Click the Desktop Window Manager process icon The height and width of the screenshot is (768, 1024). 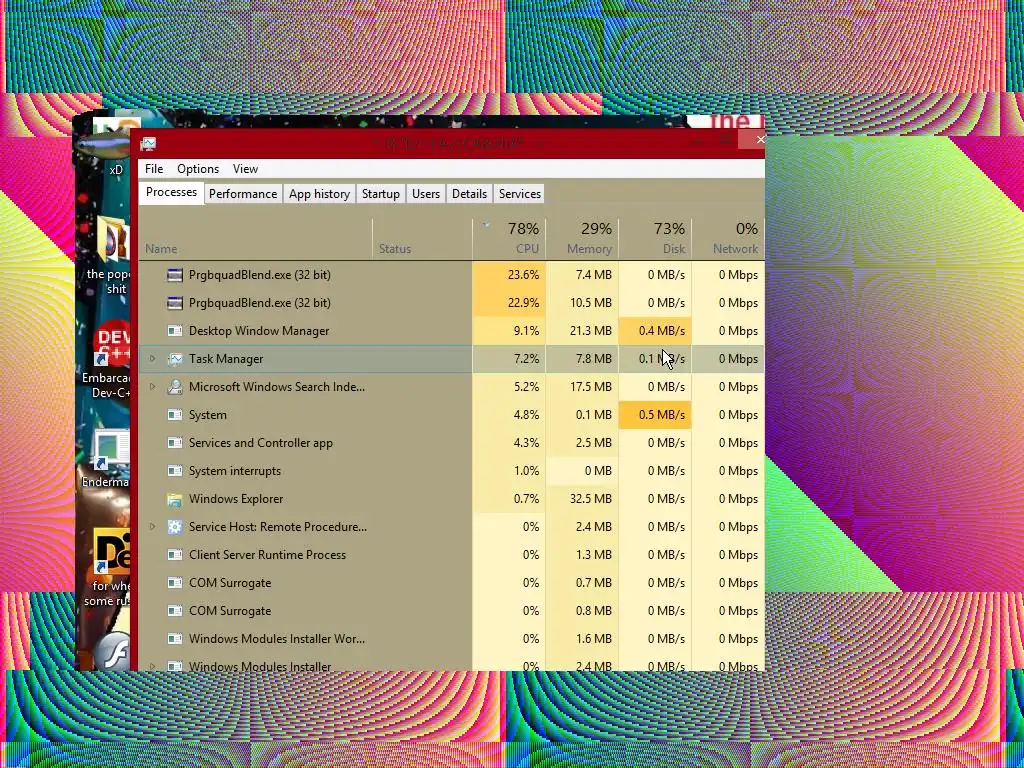174,331
